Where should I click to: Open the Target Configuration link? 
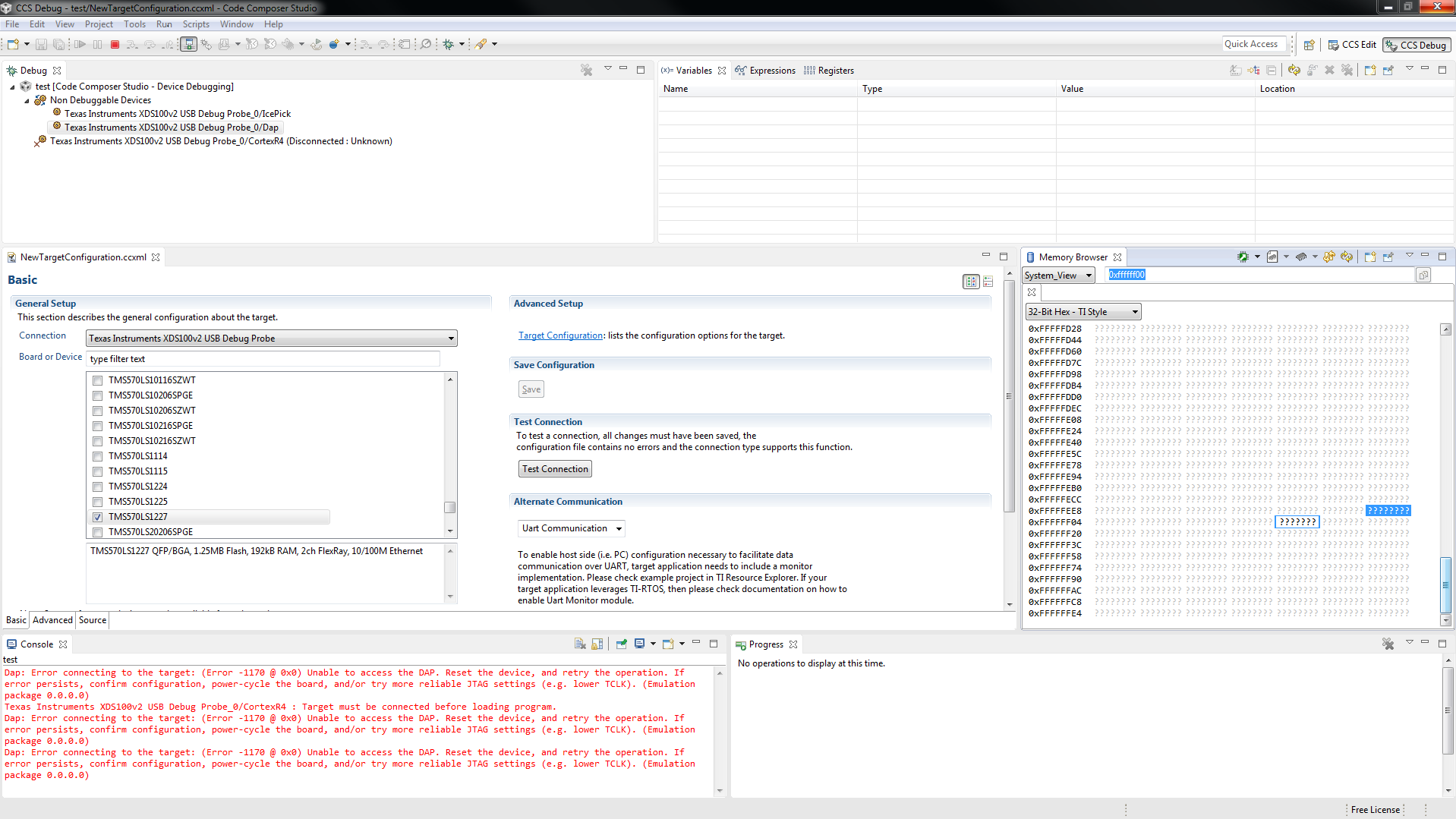click(x=561, y=335)
